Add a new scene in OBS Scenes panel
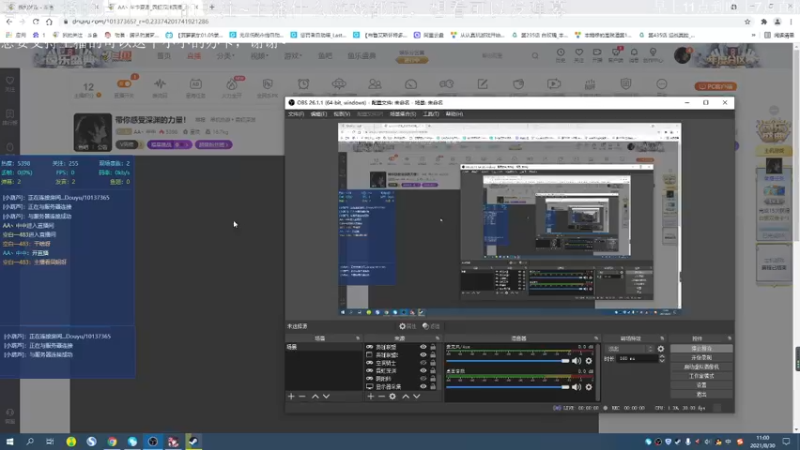Viewport: 800px width, 450px height. coord(291,396)
